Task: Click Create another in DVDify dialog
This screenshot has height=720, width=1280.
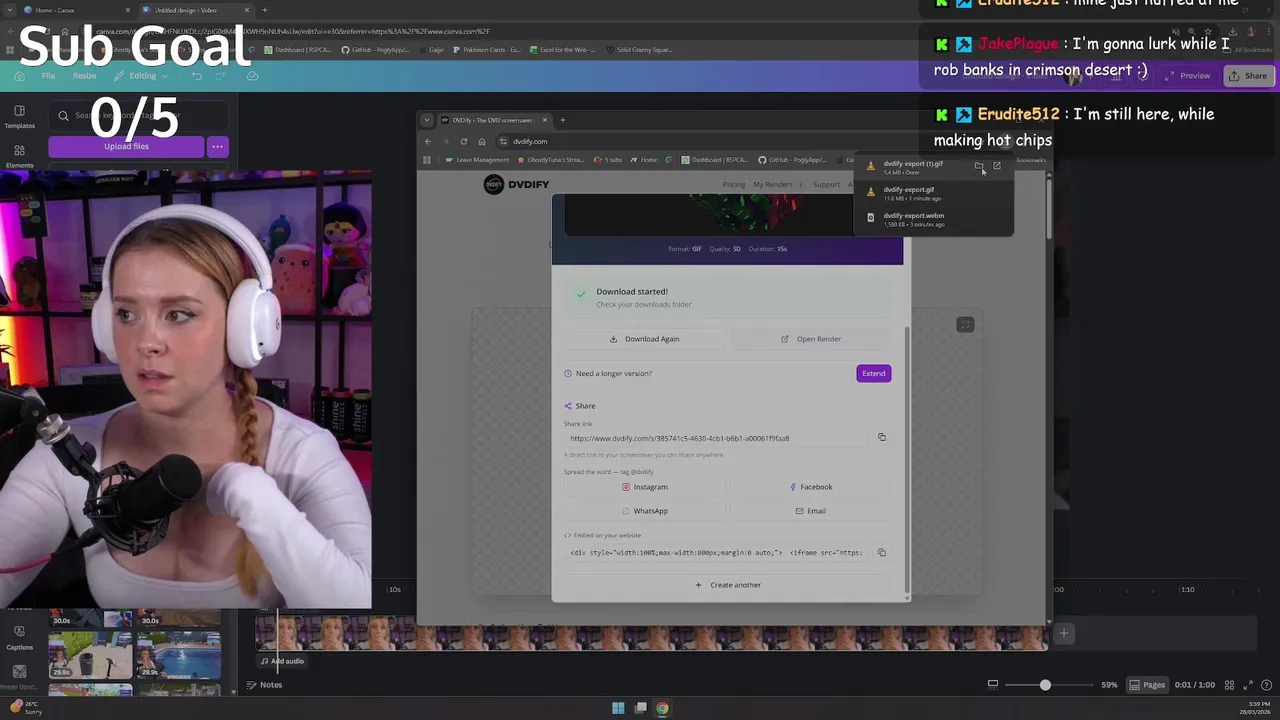Action: coord(728,585)
